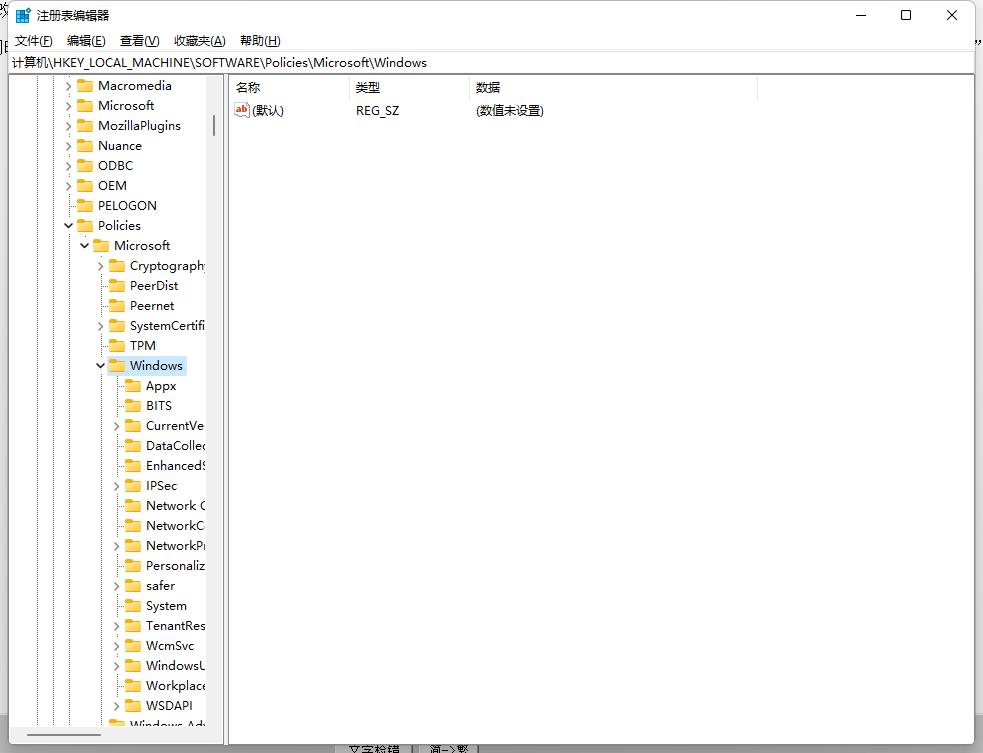Expand the IPSec tree node
983x753 pixels.
116,485
